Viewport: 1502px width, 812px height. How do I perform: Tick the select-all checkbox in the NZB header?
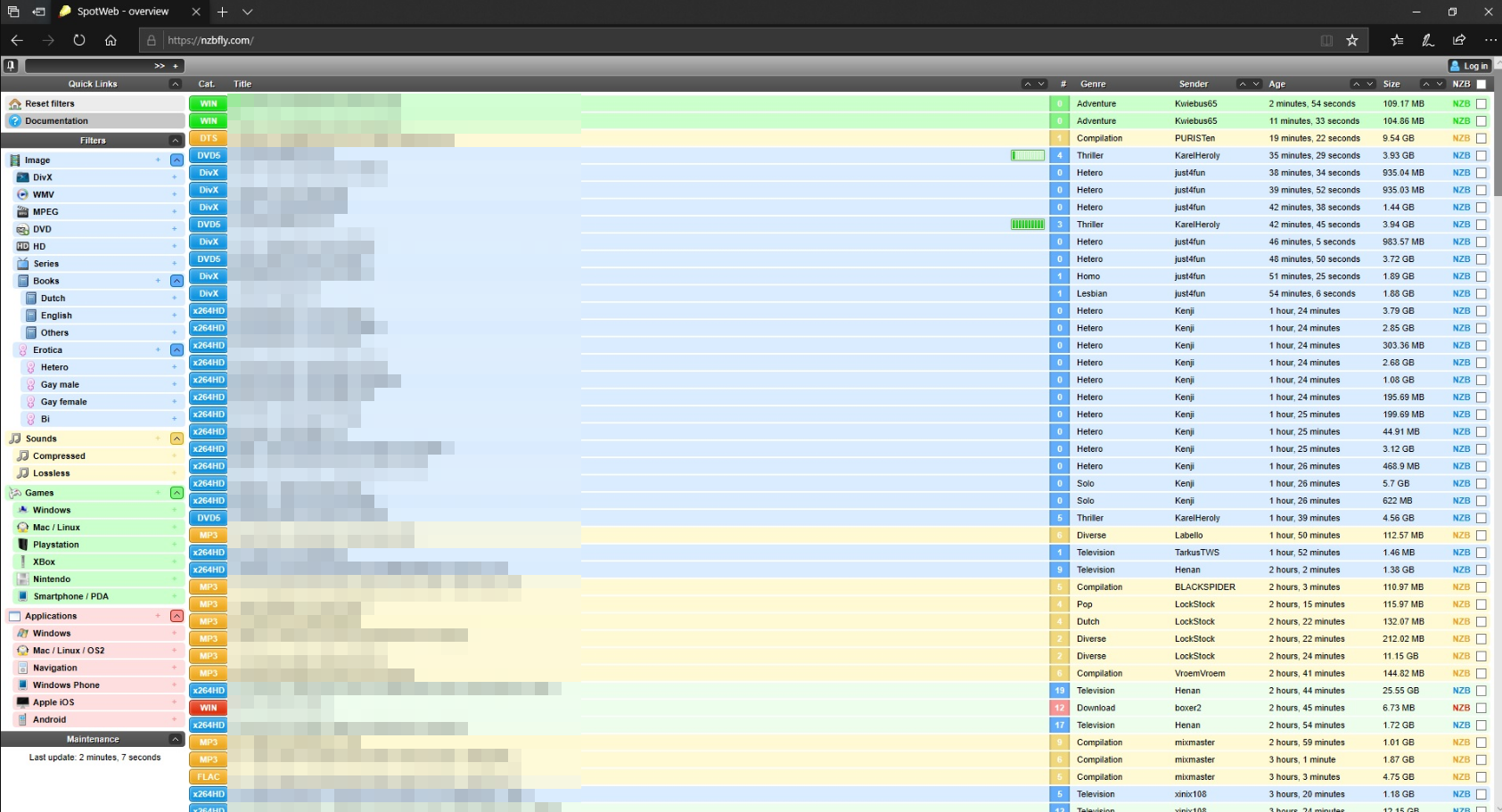click(1481, 85)
